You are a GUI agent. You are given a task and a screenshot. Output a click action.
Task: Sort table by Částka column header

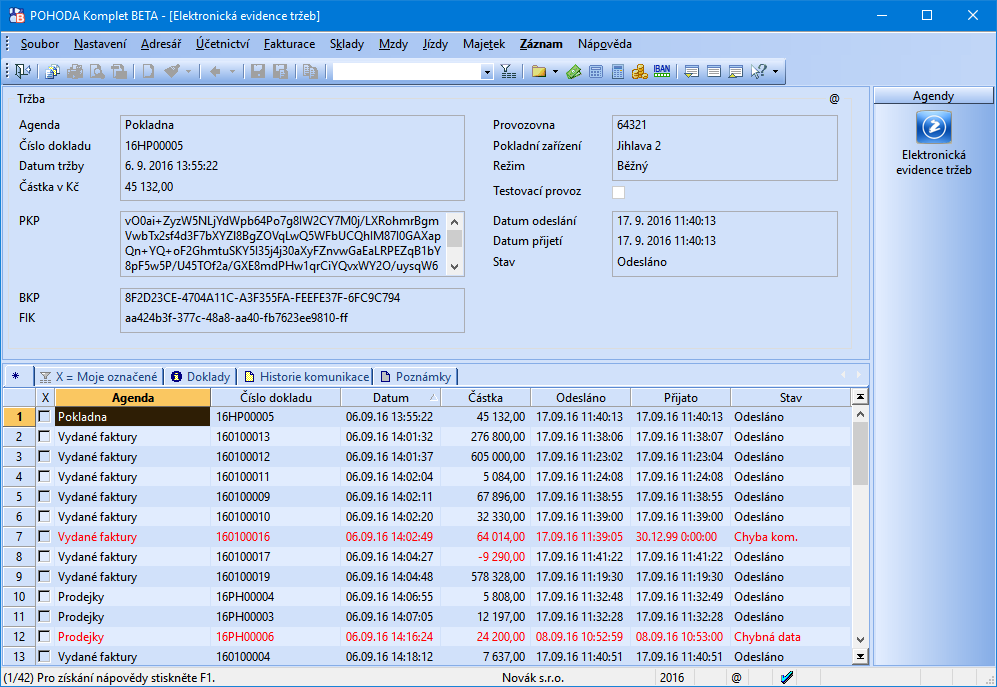[486, 398]
